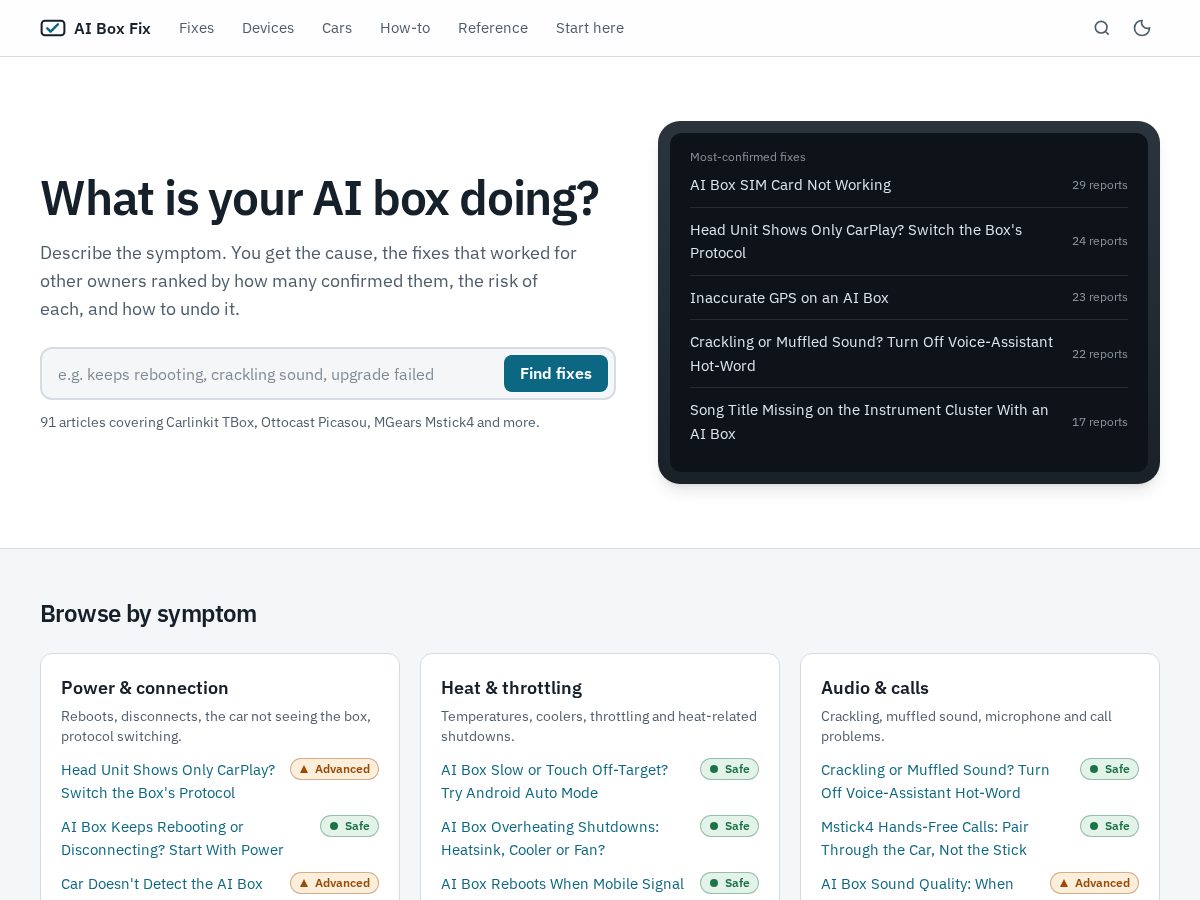Viewport: 1200px width, 900px height.
Task: Open AI Box Reboots When Mobile Signal article
Action: [562, 884]
